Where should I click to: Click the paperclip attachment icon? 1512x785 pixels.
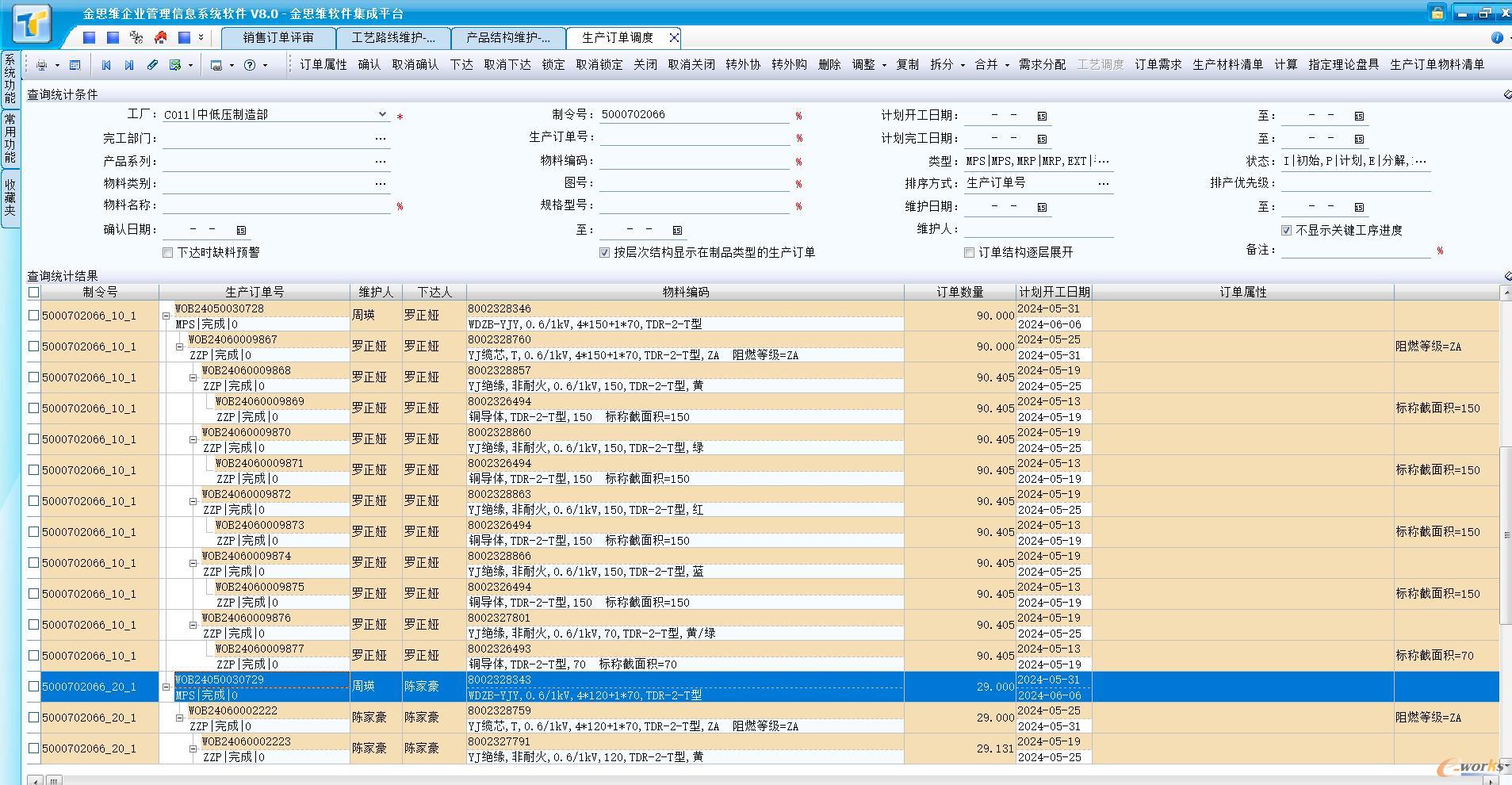click(152, 65)
